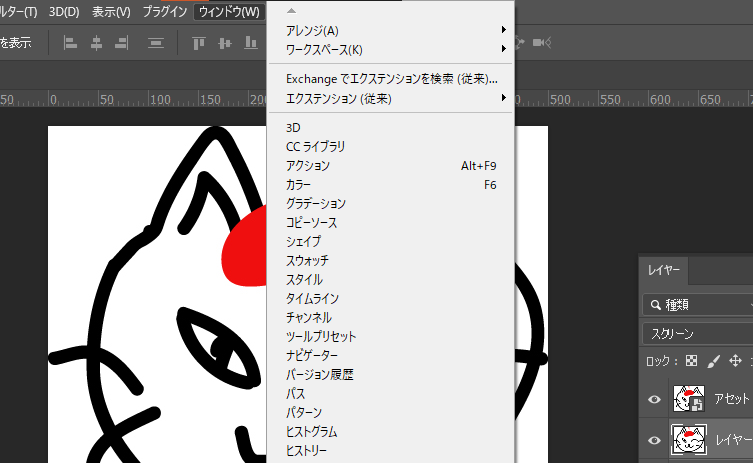Click Exchange でエクステンションを検索 menu entry
Image resolution: width=753 pixels, height=463 pixels.
pyautogui.click(x=392, y=79)
